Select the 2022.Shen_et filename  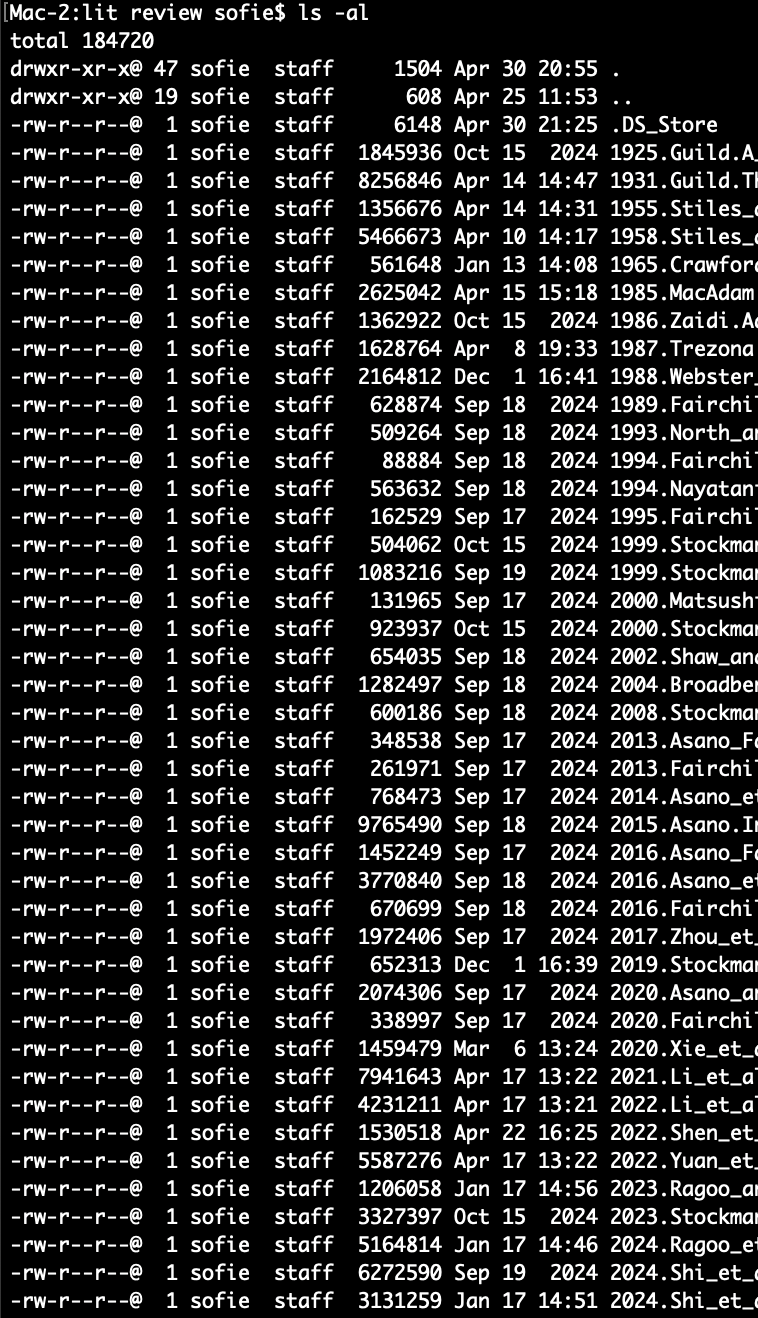684,1133
